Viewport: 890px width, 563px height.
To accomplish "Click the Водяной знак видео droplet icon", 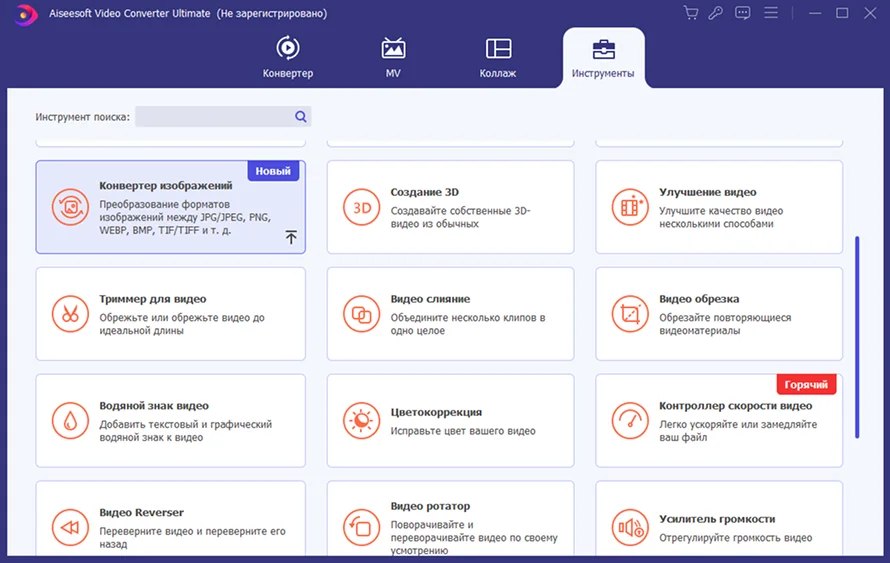I will (70, 421).
